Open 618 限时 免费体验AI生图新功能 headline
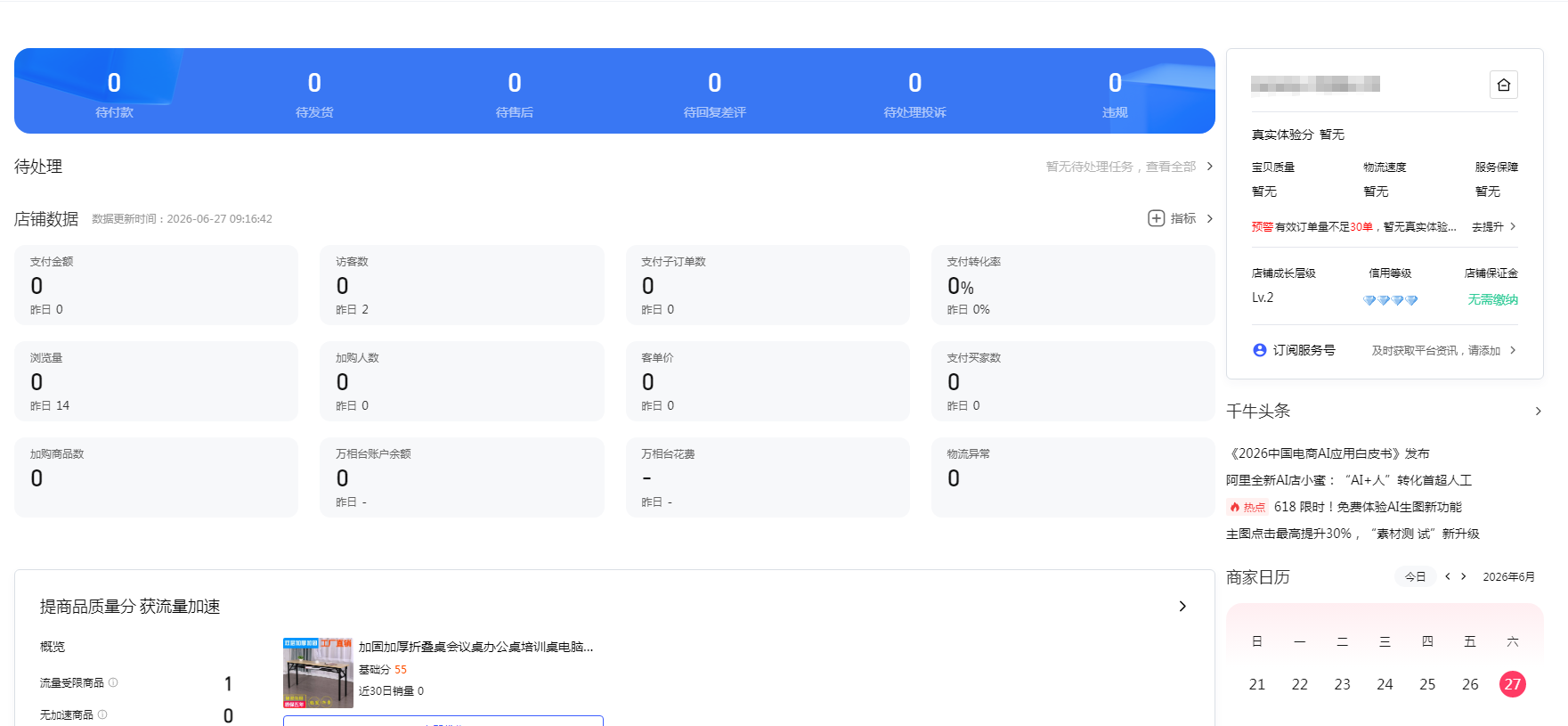 pyautogui.click(x=1368, y=507)
